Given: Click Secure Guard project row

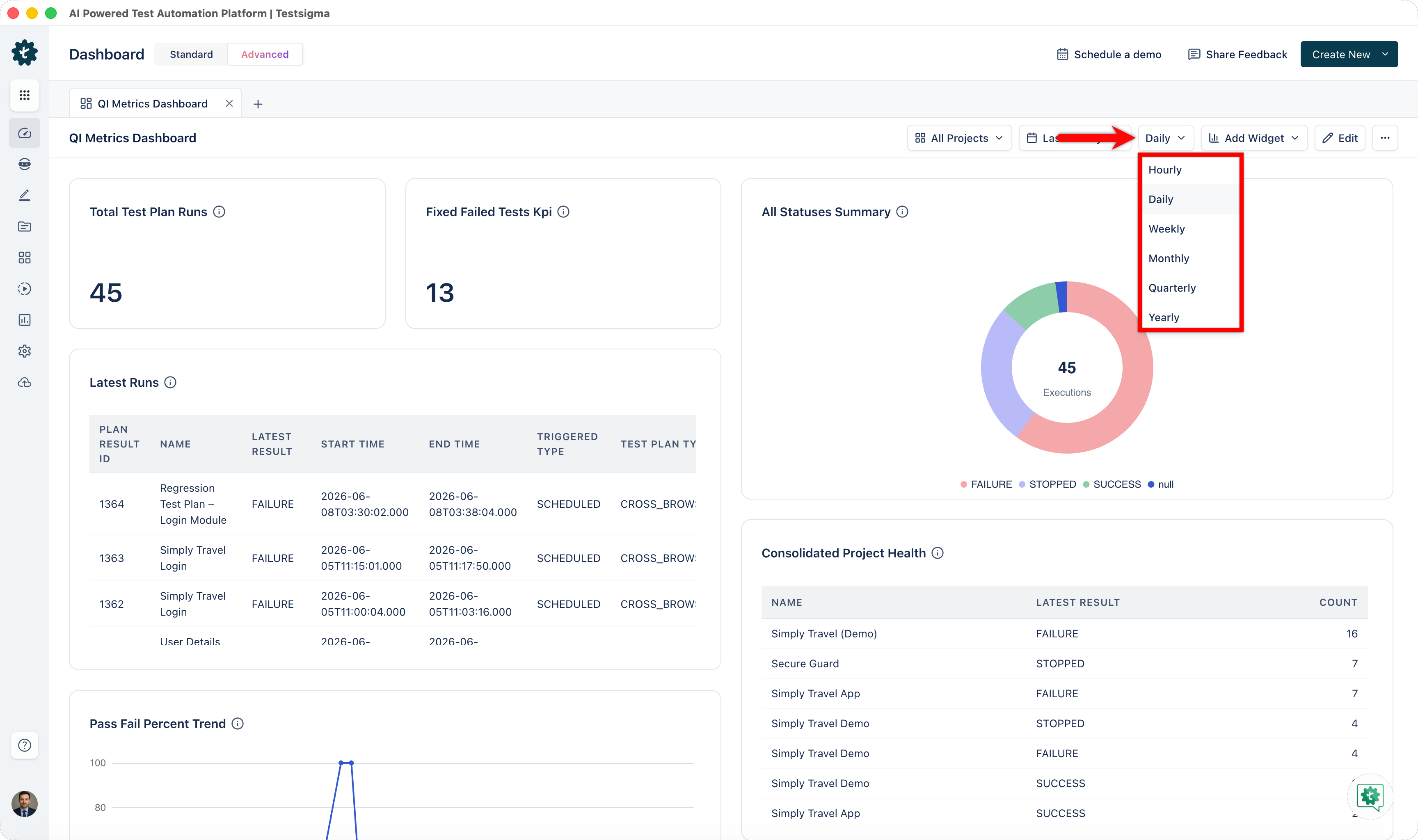Looking at the screenshot, I should coord(1064,664).
